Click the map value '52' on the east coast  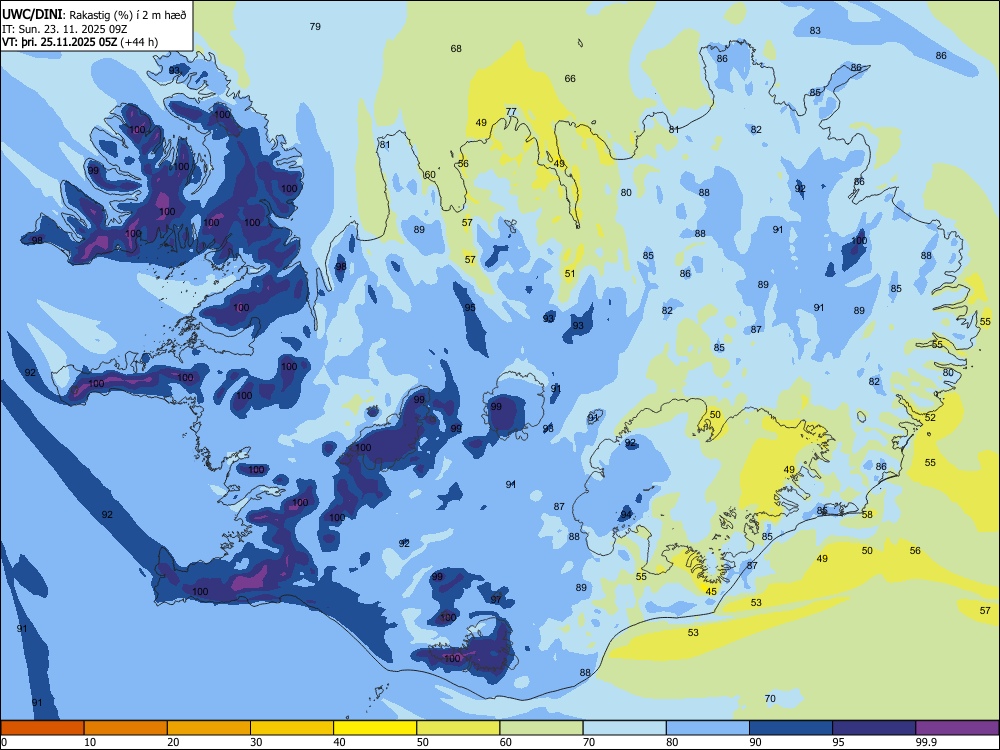coord(930,418)
